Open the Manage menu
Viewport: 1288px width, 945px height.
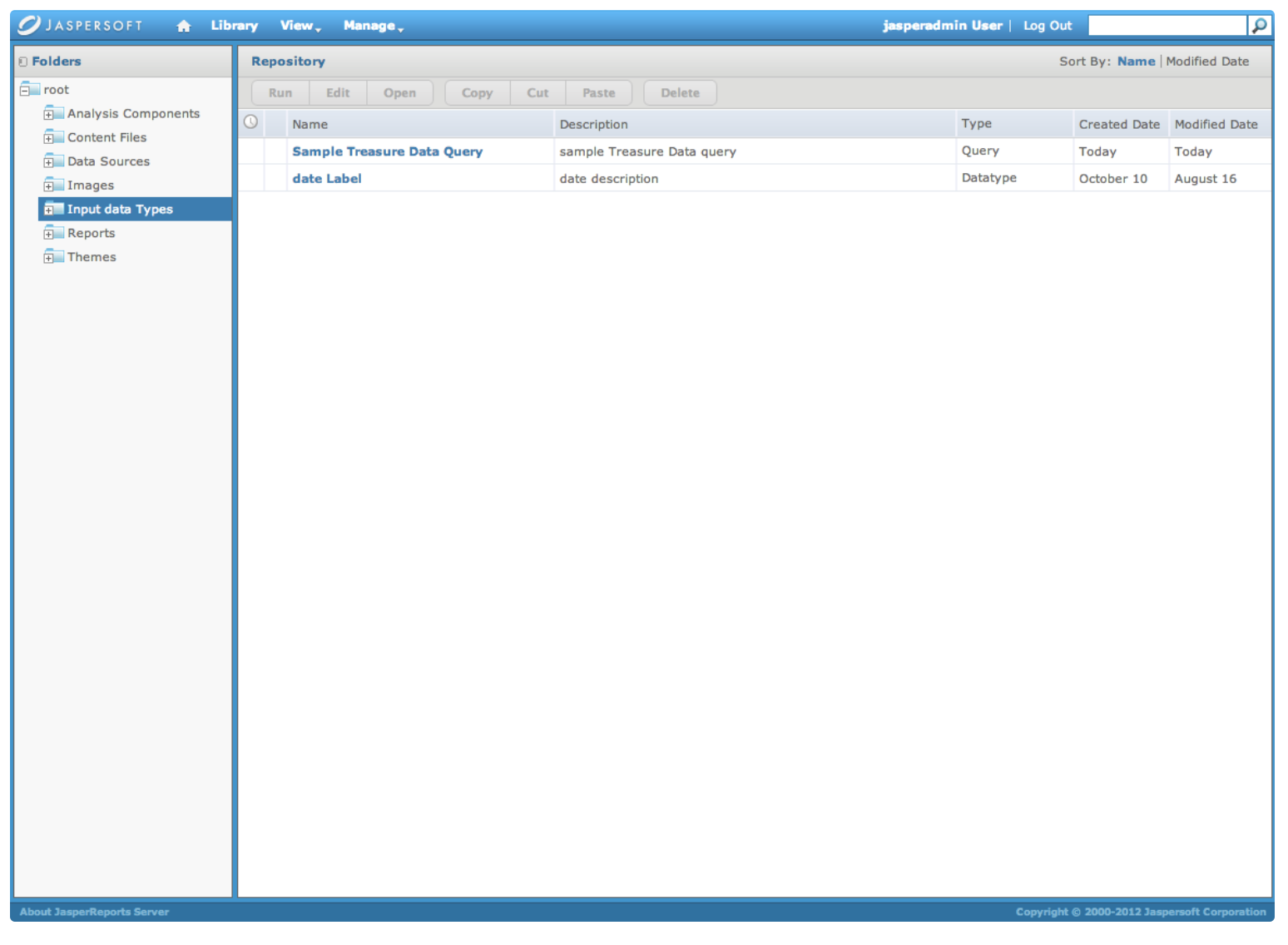pyautogui.click(x=373, y=26)
